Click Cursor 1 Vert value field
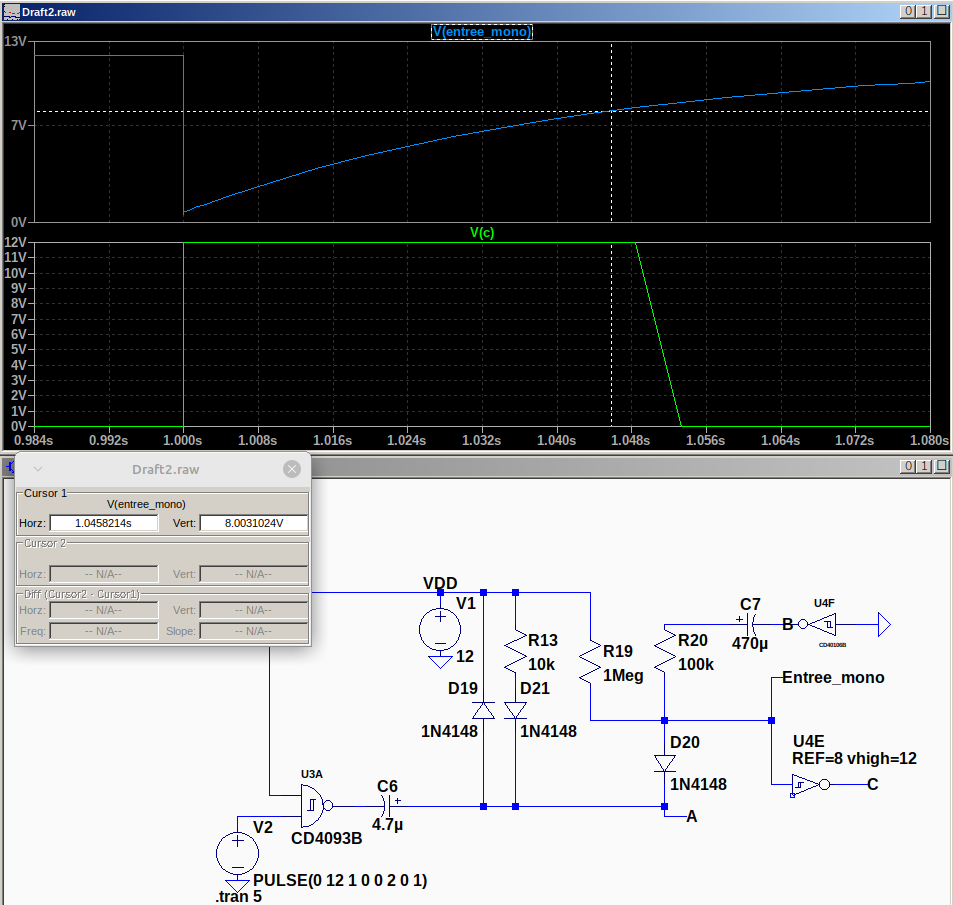Viewport: 953px width, 905px height. point(254,523)
